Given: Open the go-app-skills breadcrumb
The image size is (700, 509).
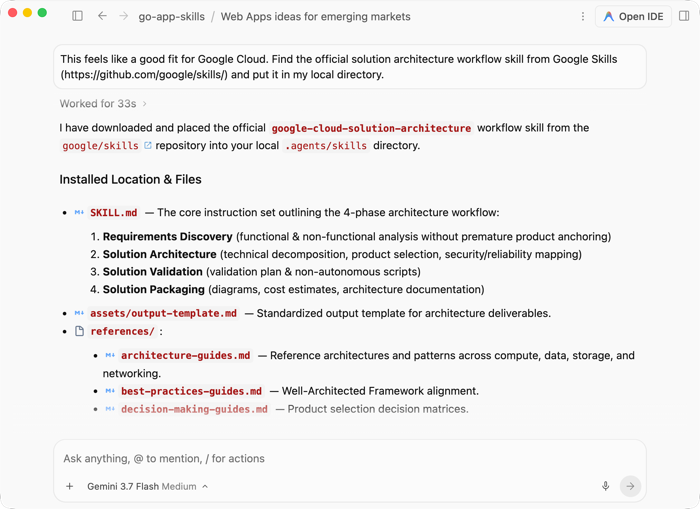Looking at the screenshot, I should click(171, 17).
